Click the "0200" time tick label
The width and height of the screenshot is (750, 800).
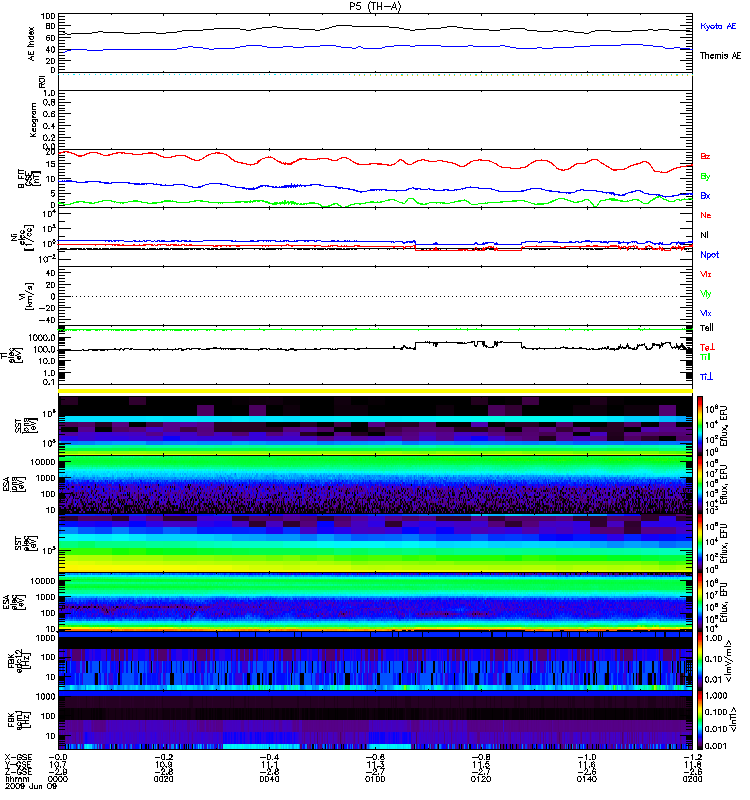692,779
